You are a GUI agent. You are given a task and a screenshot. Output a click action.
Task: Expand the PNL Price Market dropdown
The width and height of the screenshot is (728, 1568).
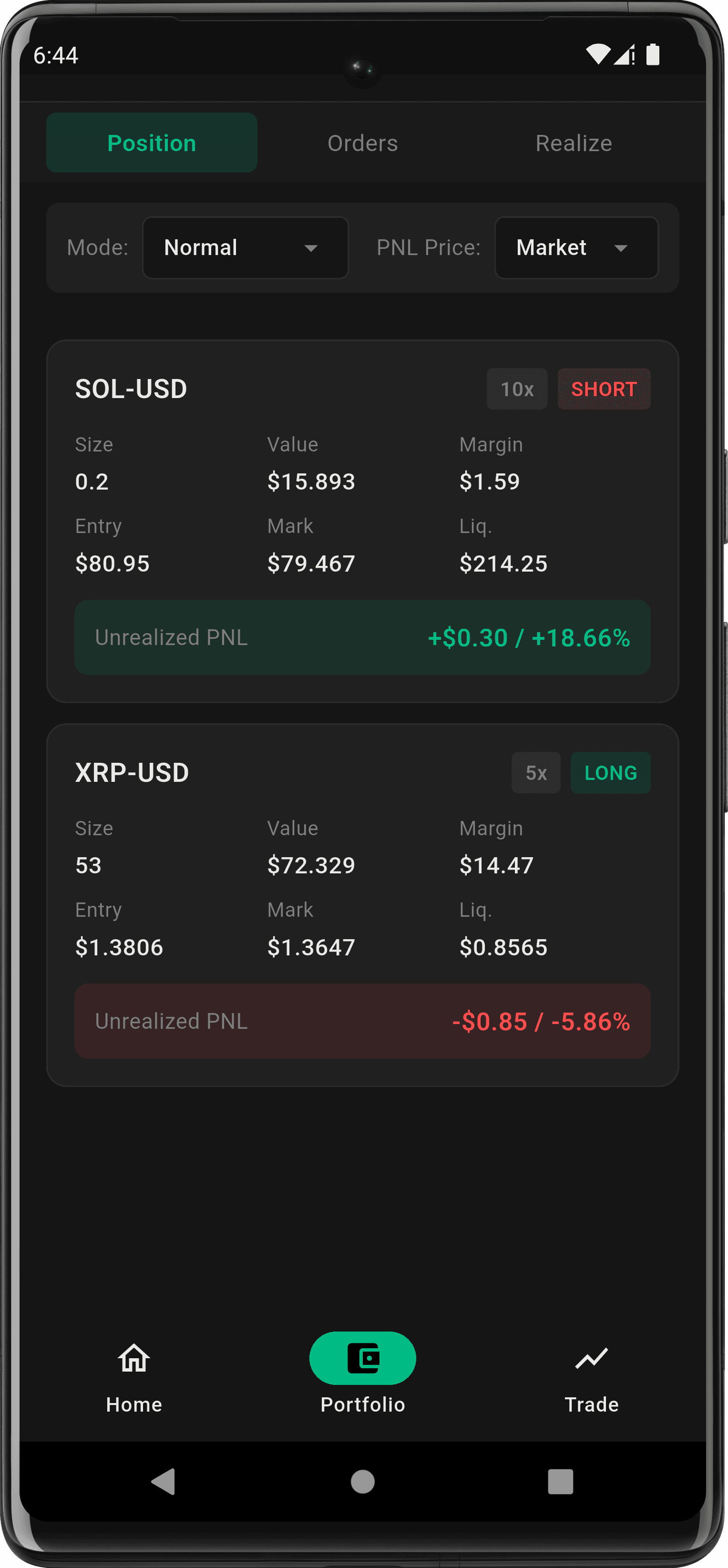576,248
